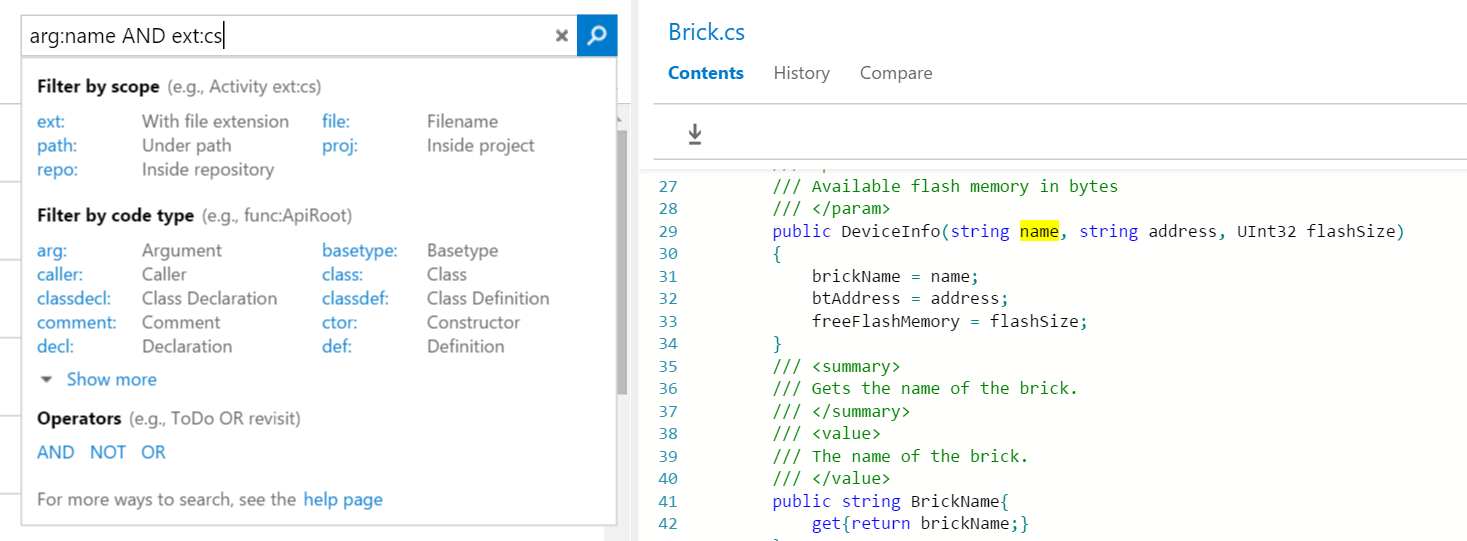1467x541 pixels.
Task: Open the Compare tab
Action: pyautogui.click(x=895, y=73)
